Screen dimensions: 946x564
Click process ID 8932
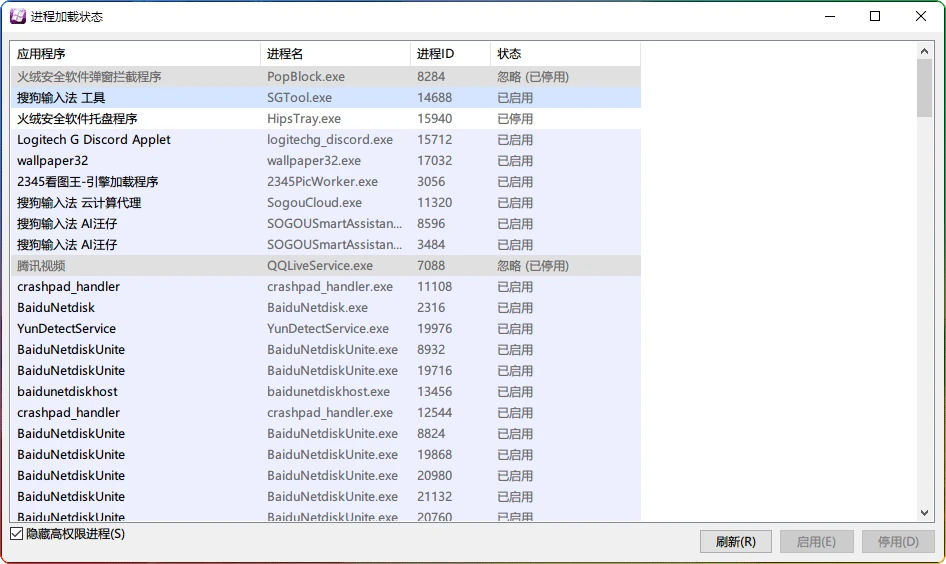(x=431, y=350)
